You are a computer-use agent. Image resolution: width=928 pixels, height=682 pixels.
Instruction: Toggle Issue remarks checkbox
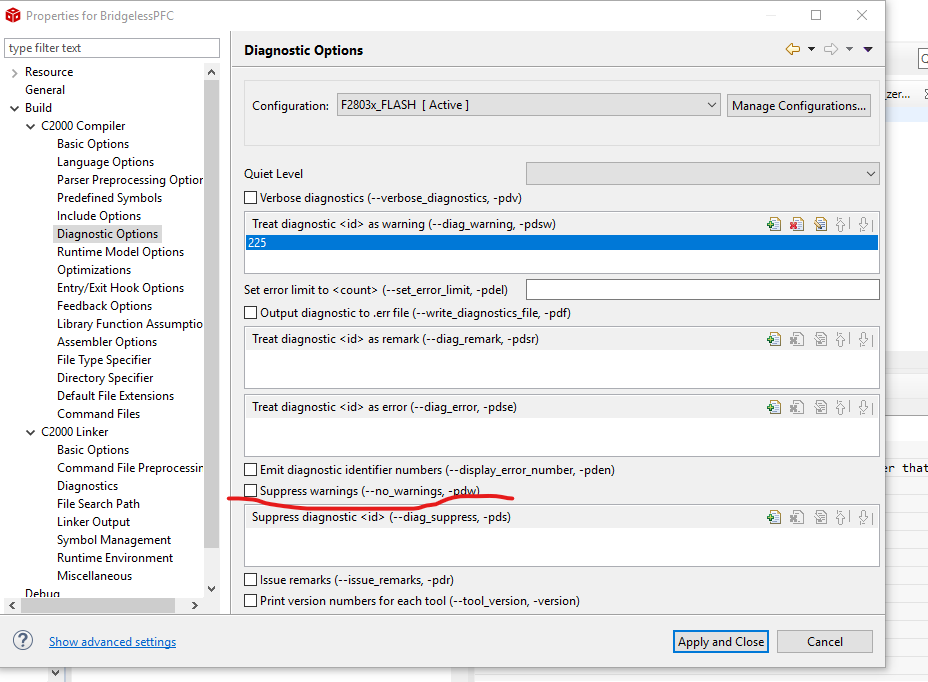[251, 580]
